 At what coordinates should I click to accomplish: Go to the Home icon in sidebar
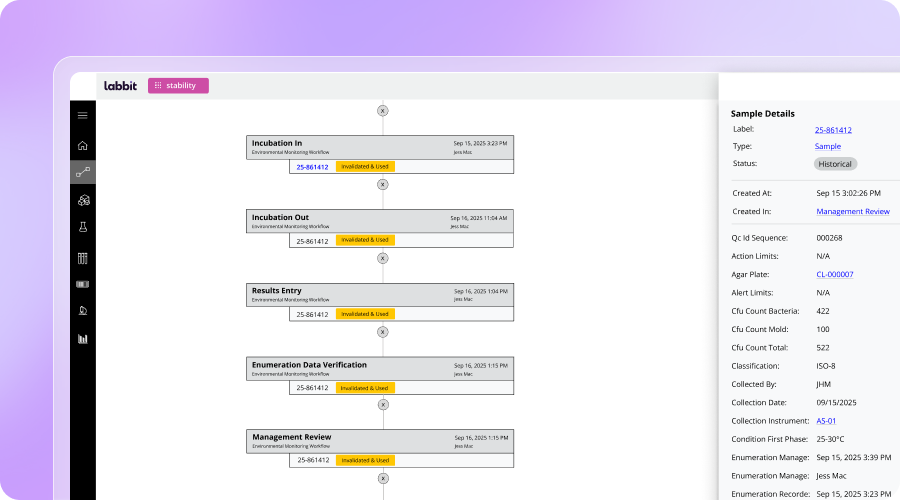[83, 145]
